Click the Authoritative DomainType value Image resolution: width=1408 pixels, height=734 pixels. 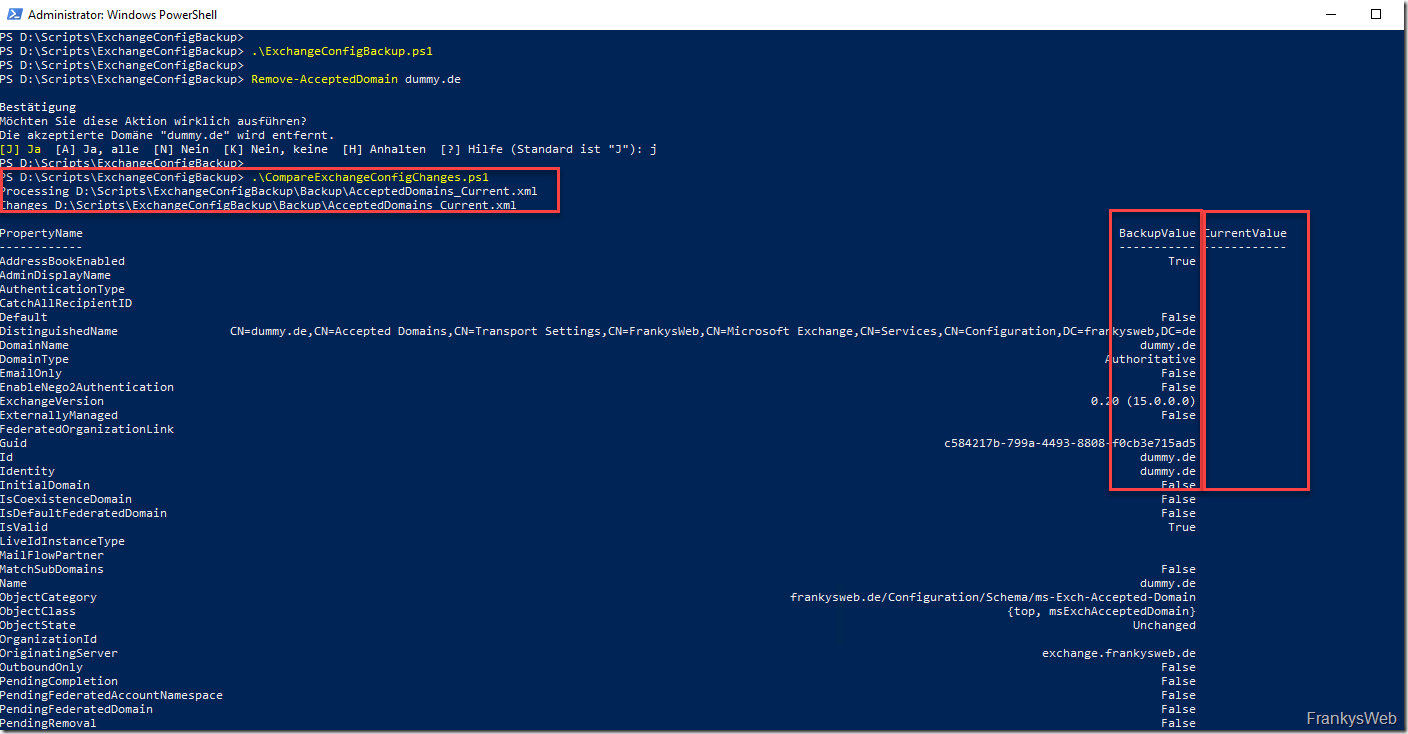1150,359
